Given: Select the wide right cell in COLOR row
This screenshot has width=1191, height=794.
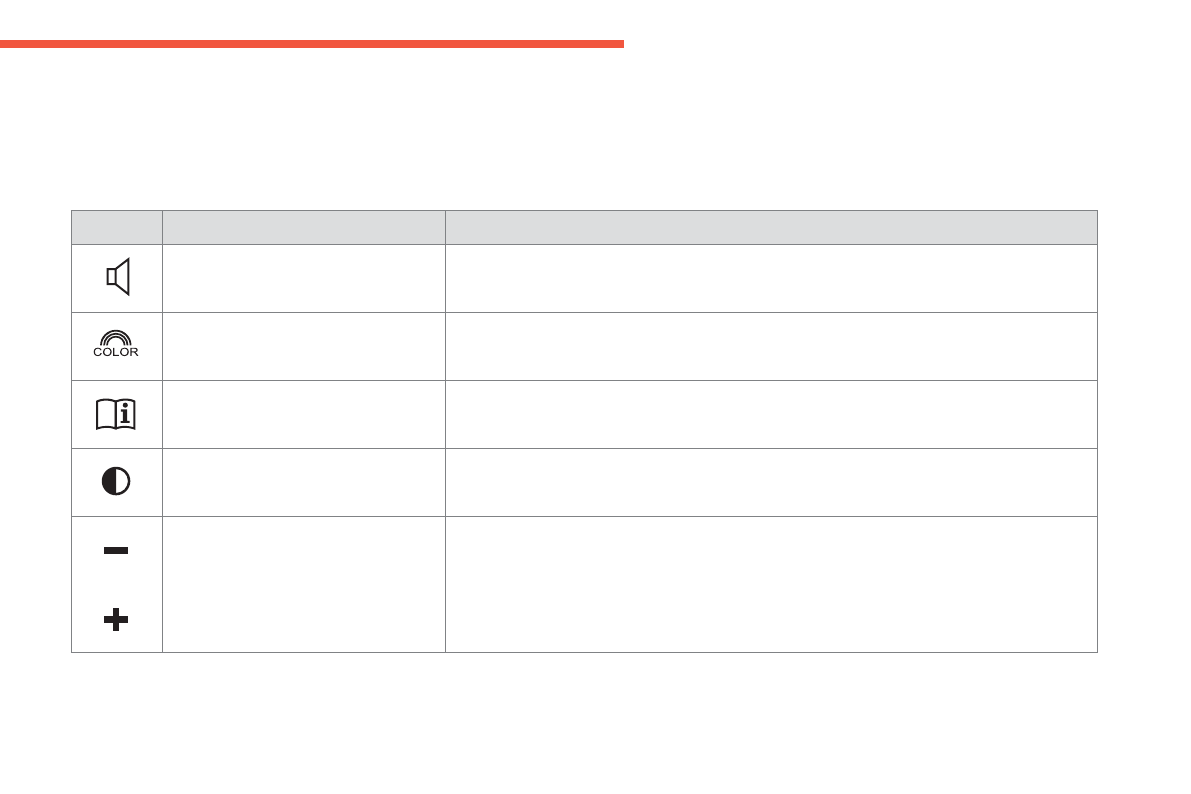Looking at the screenshot, I should point(770,346).
